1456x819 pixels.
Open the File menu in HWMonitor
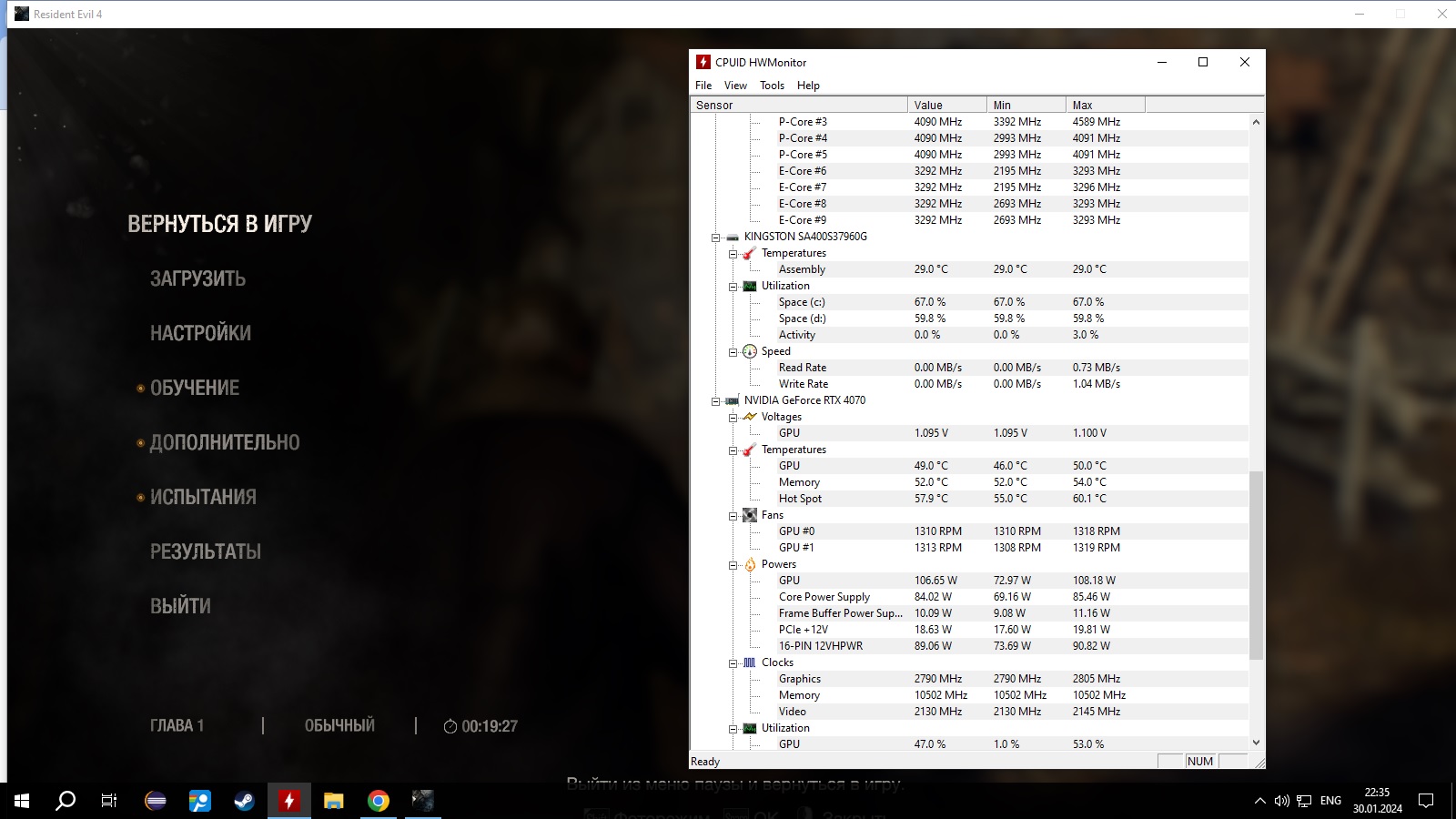click(703, 86)
